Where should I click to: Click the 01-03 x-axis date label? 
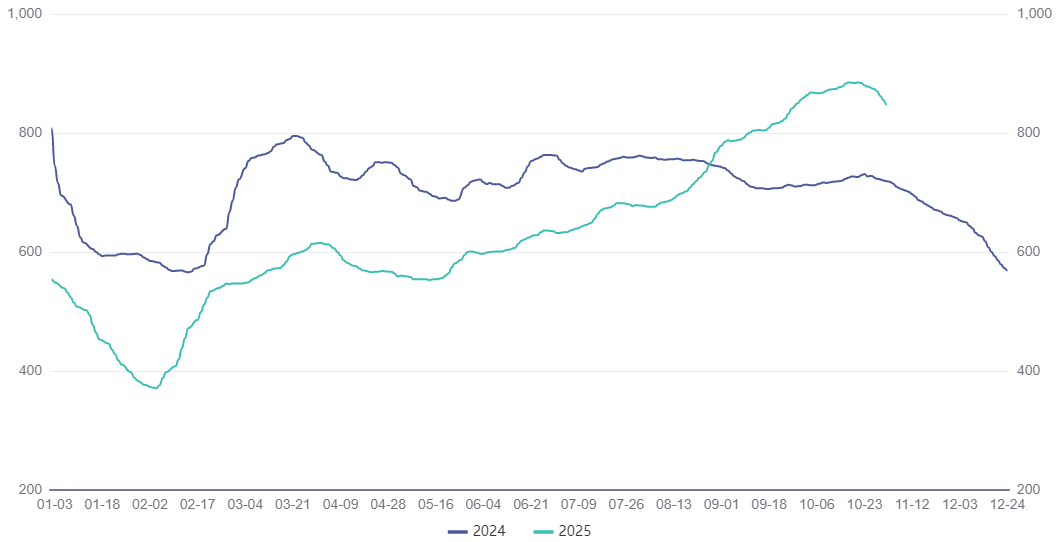pyautogui.click(x=53, y=506)
